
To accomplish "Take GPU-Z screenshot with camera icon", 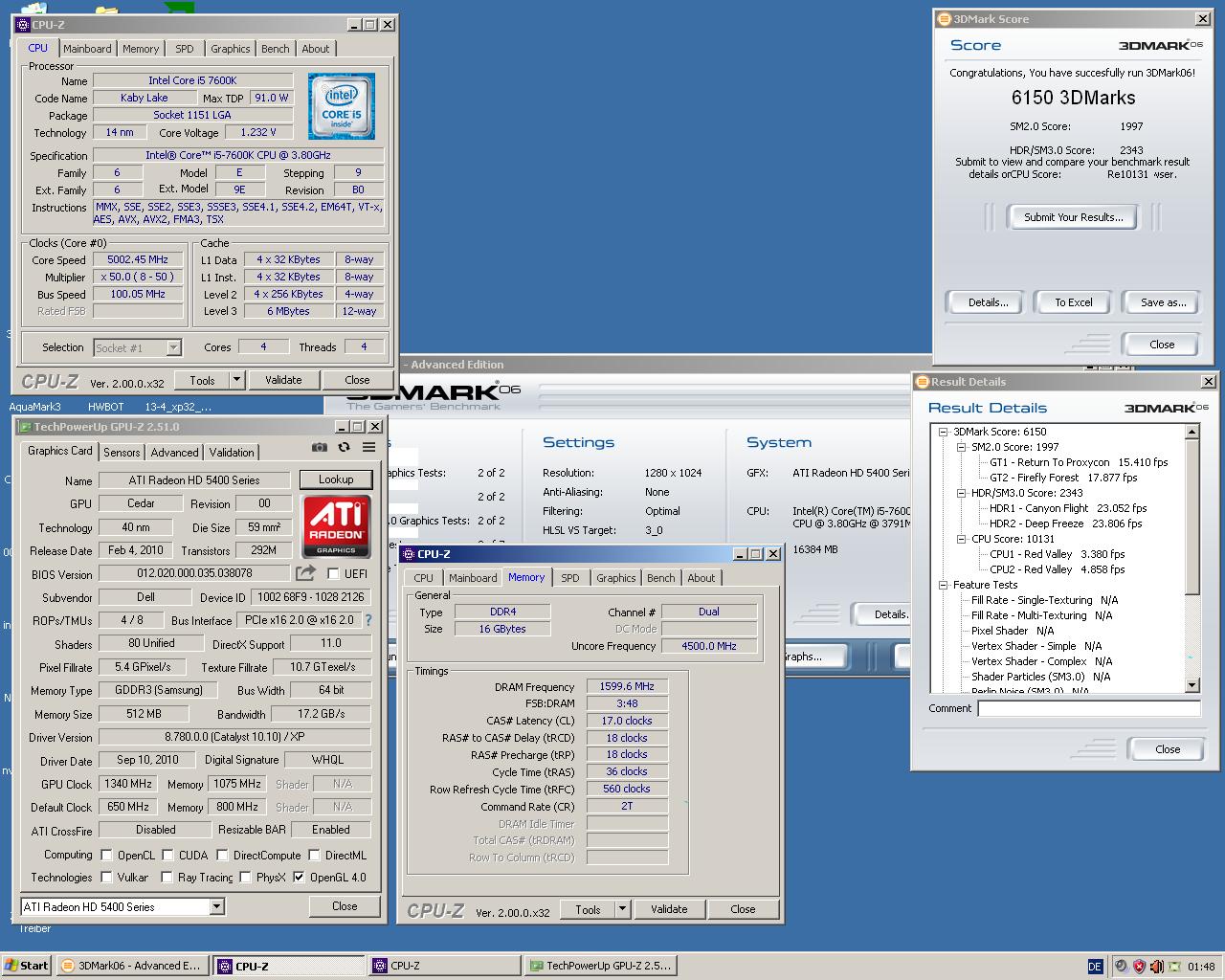I will click(320, 447).
